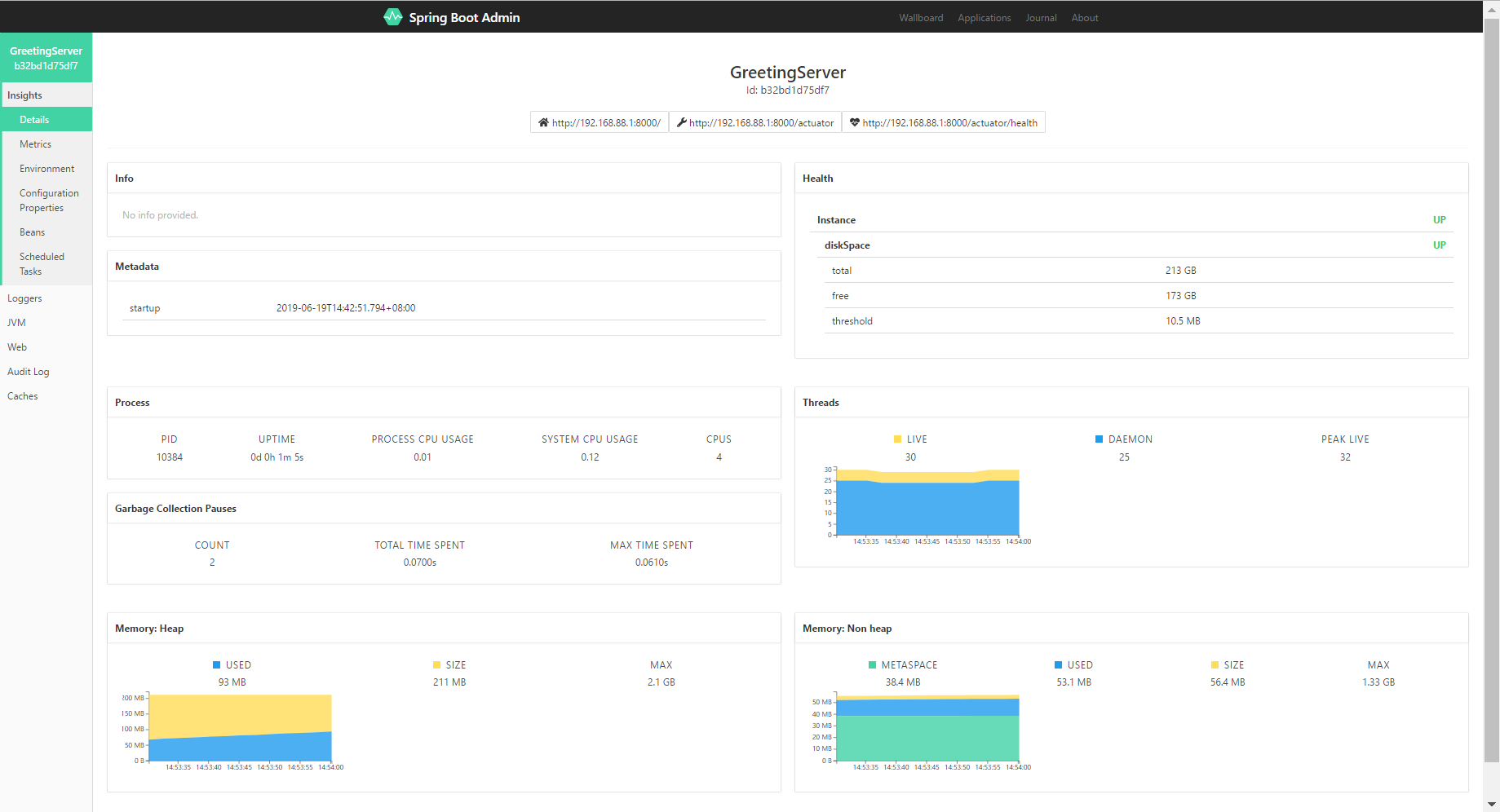Image resolution: width=1500 pixels, height=812 pixels.
Task: Open the /actuator management URL link
Action: 755,122
